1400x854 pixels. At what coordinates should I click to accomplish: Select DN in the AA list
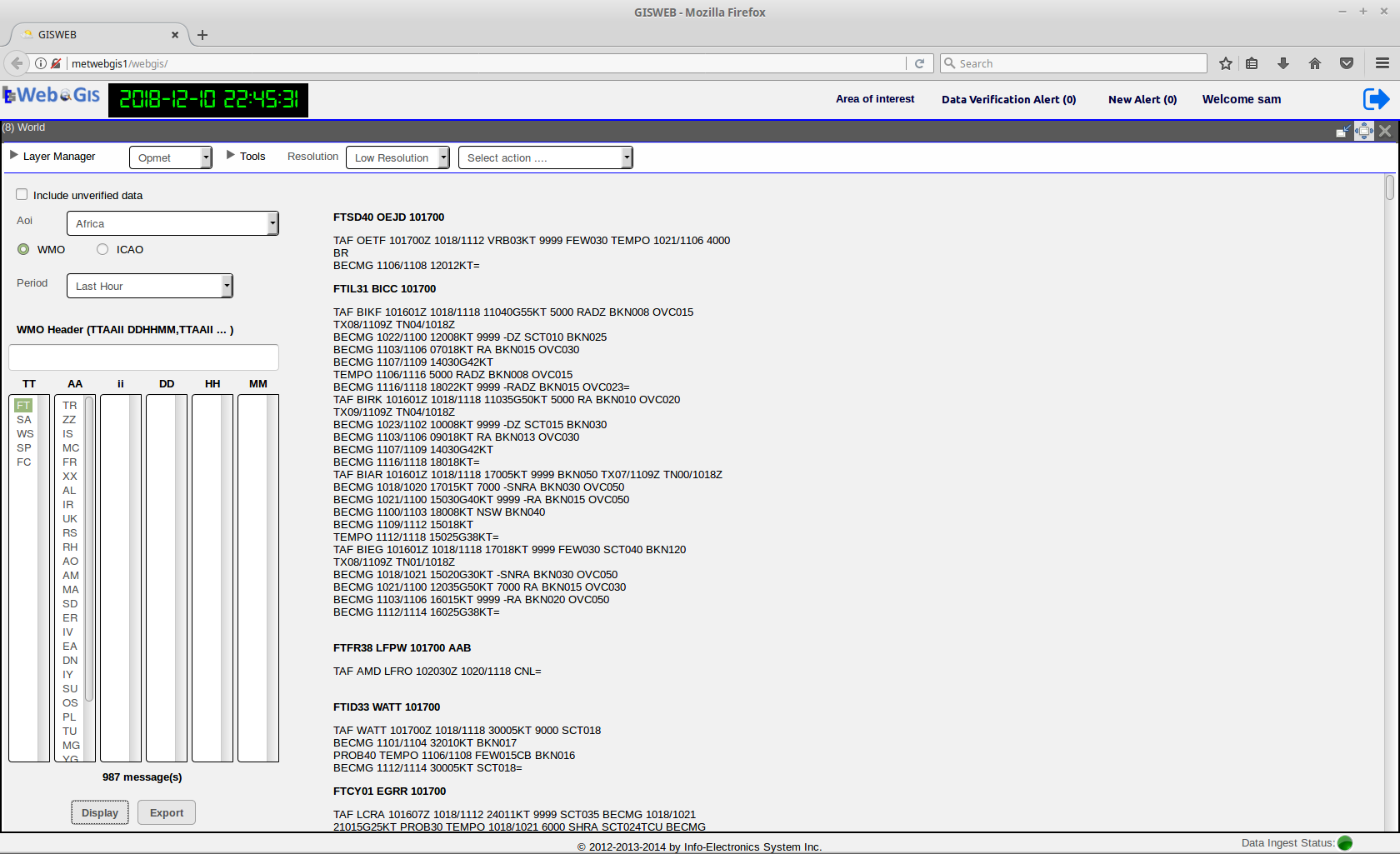70,660
